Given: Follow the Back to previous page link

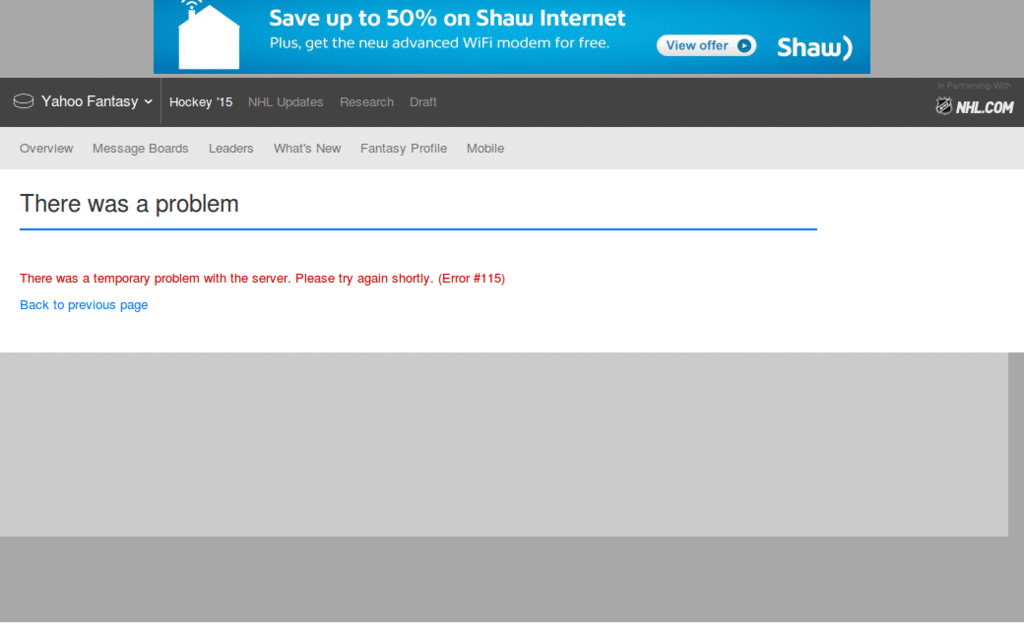Looking at the screenshot, I should pyautogui.click(x=84, y=305).
